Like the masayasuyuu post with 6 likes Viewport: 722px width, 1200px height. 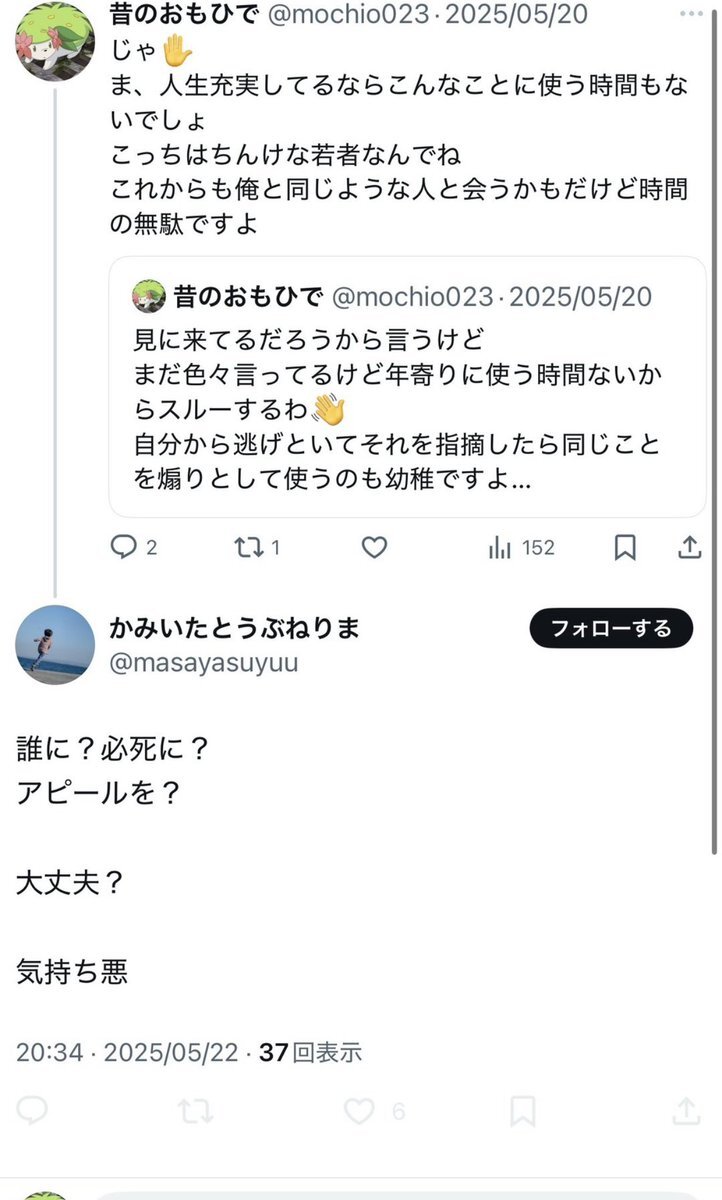pos(359,1110)
